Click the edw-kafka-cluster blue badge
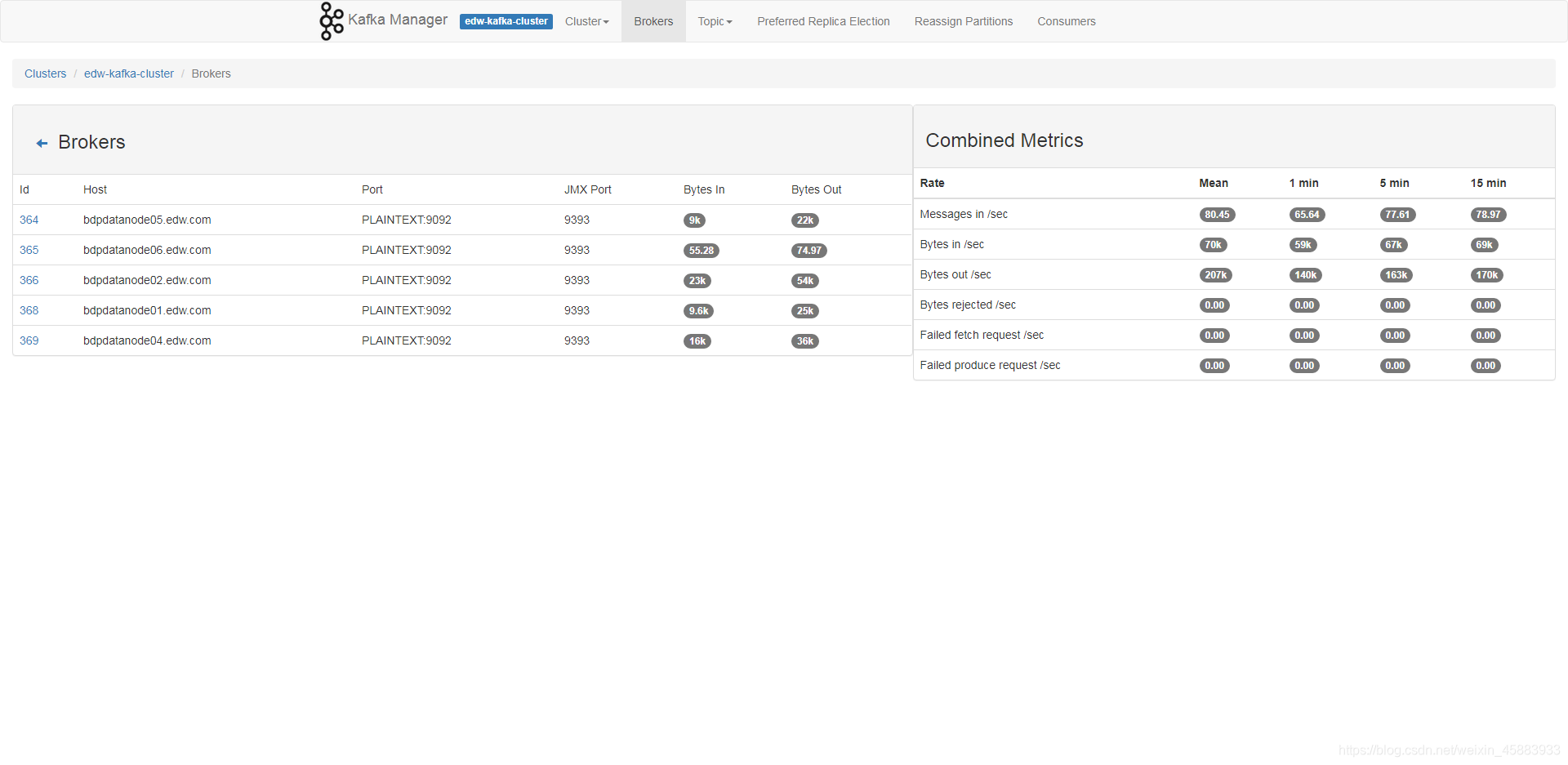The height and width of the screenshot is (765, 1568). coord(506,21)
